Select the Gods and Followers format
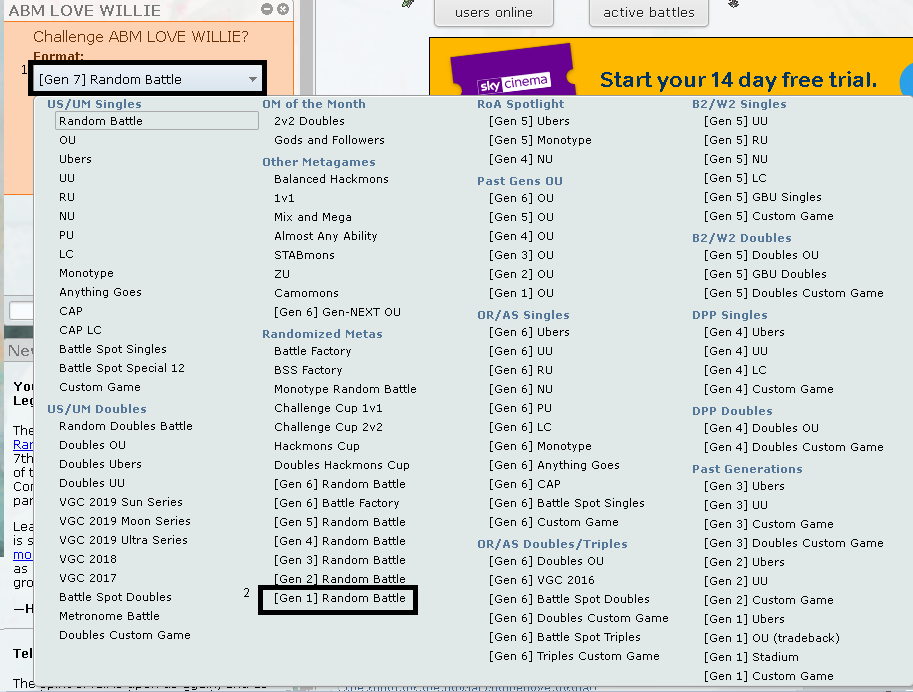Screen dimensions: 913x692 click(x=330, y=140)
